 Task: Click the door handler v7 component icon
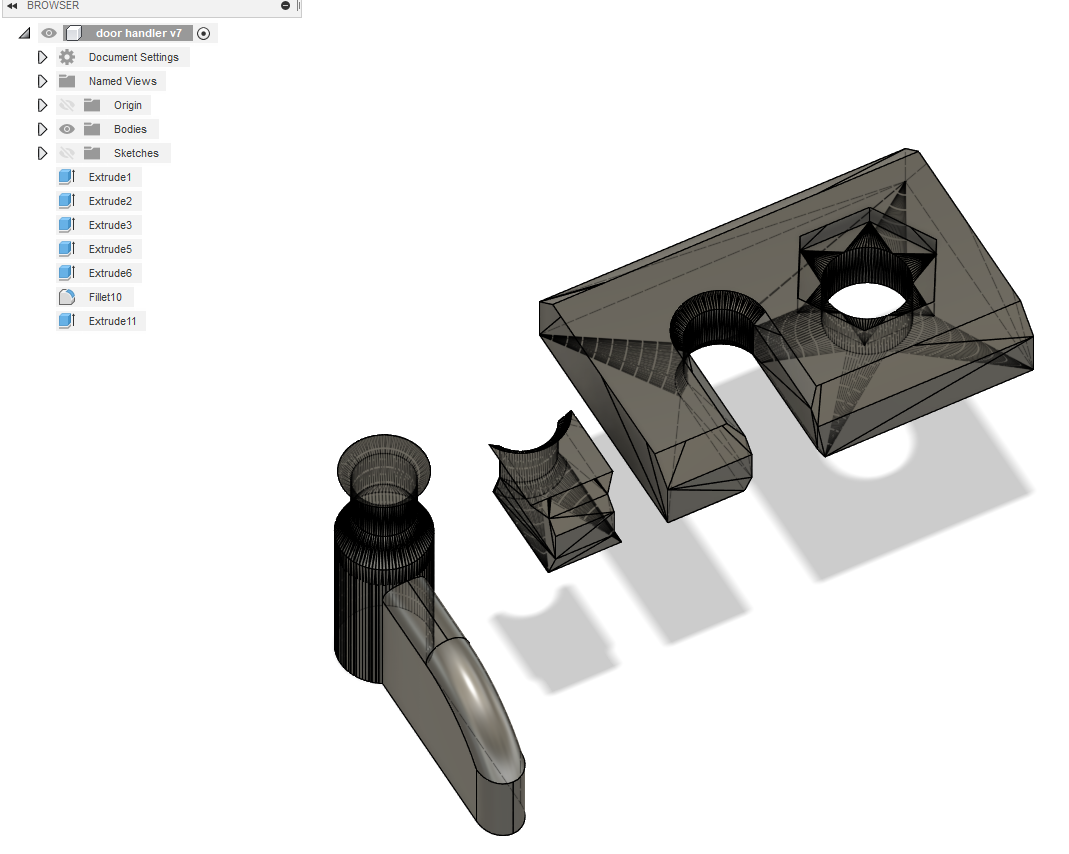[x=74, y=33]
